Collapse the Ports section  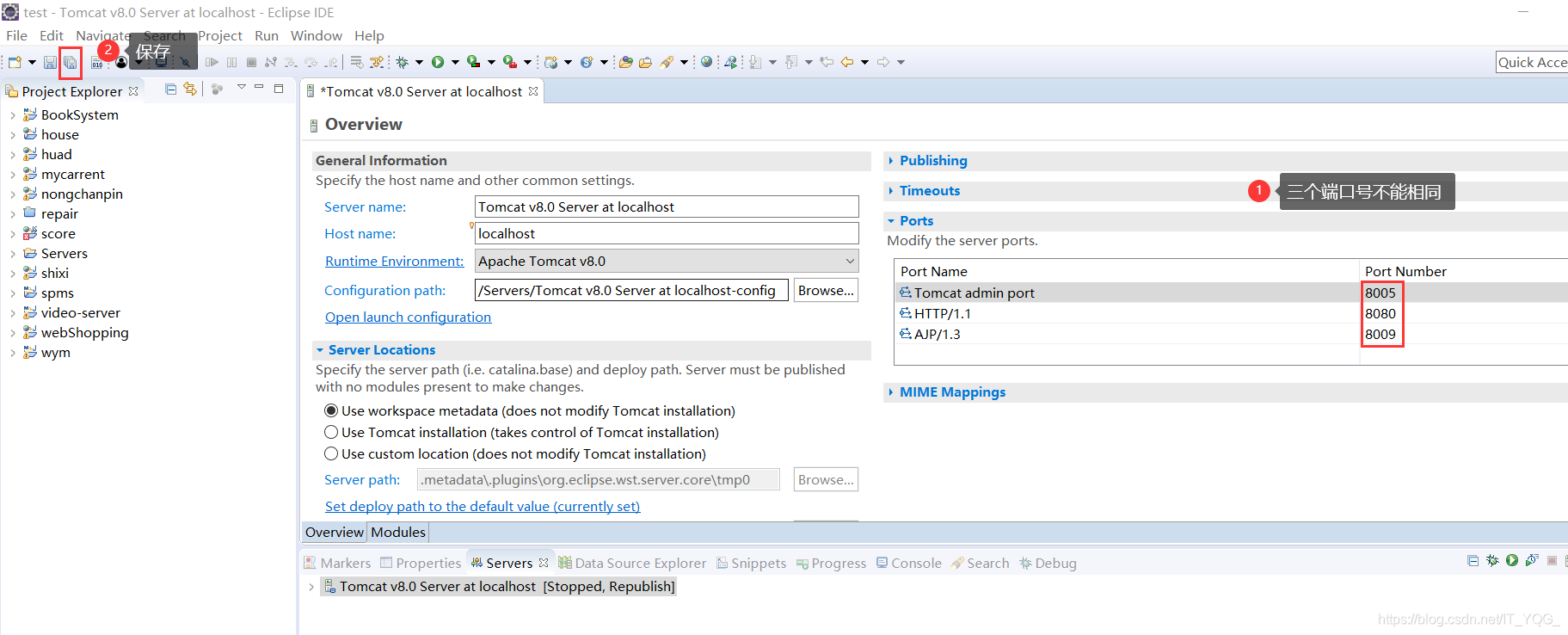click(891, 221)
